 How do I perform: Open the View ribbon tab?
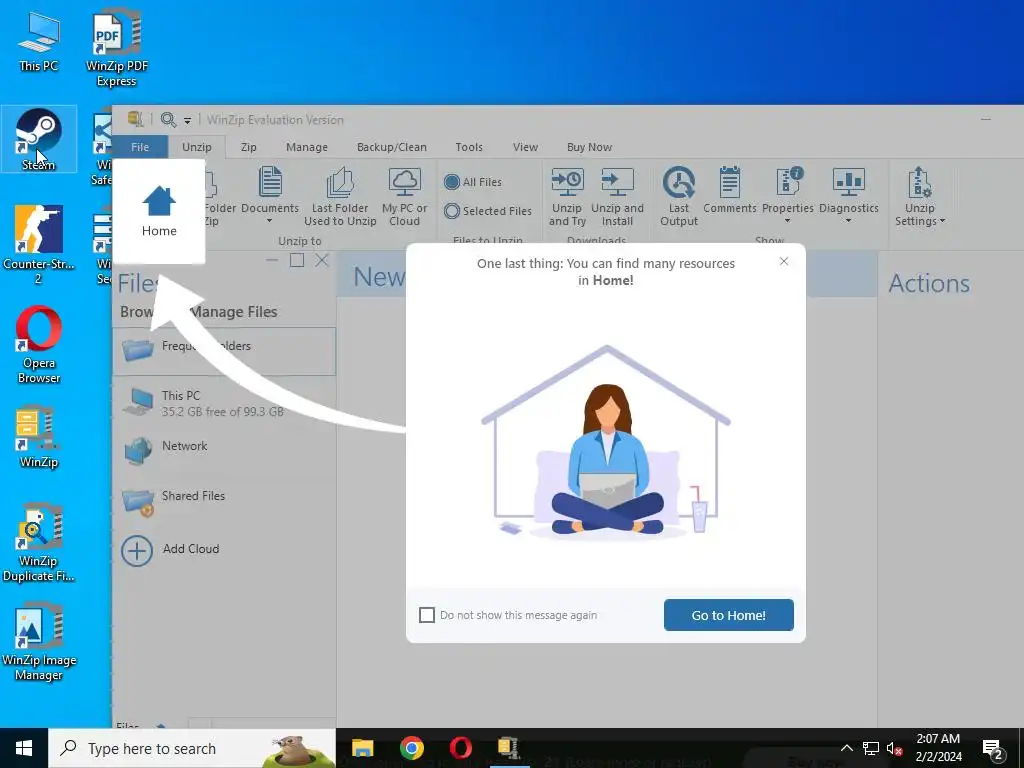(x=525, y=147)
